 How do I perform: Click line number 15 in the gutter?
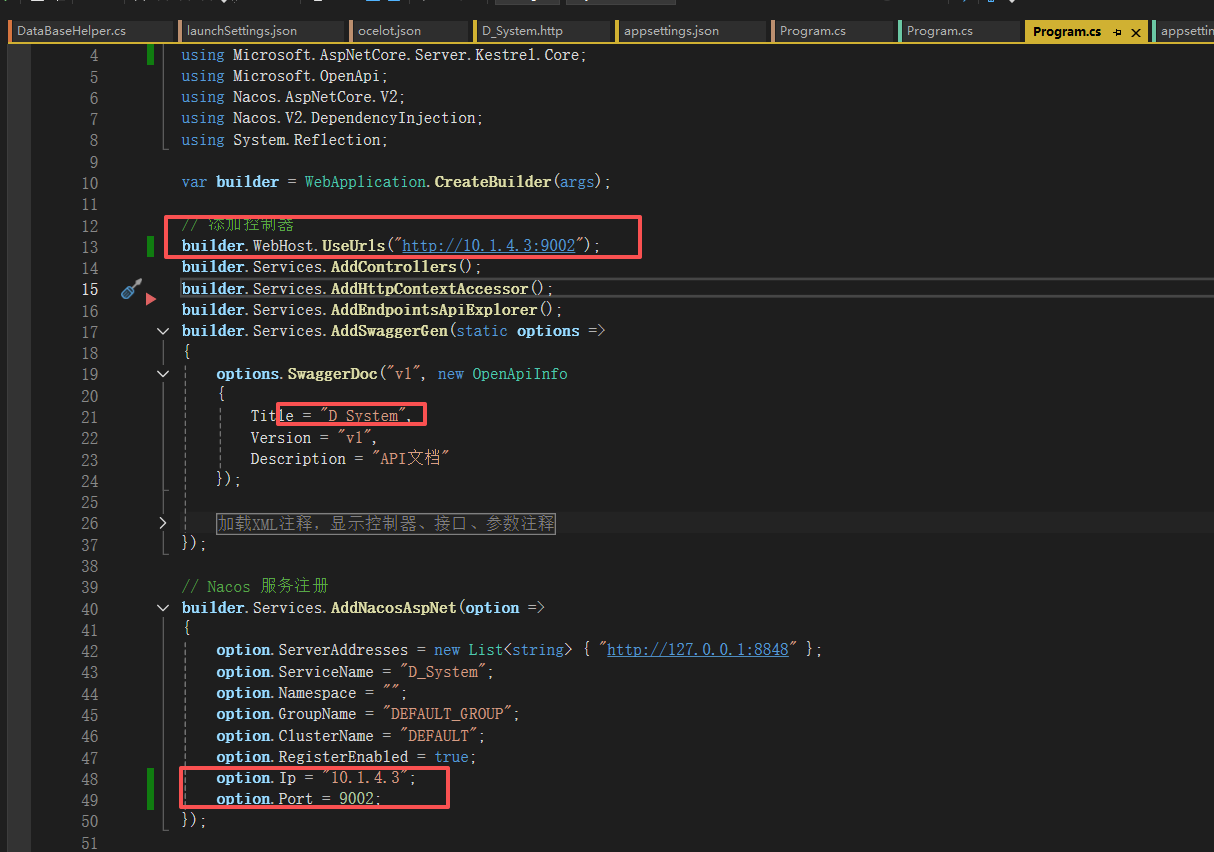90,289
